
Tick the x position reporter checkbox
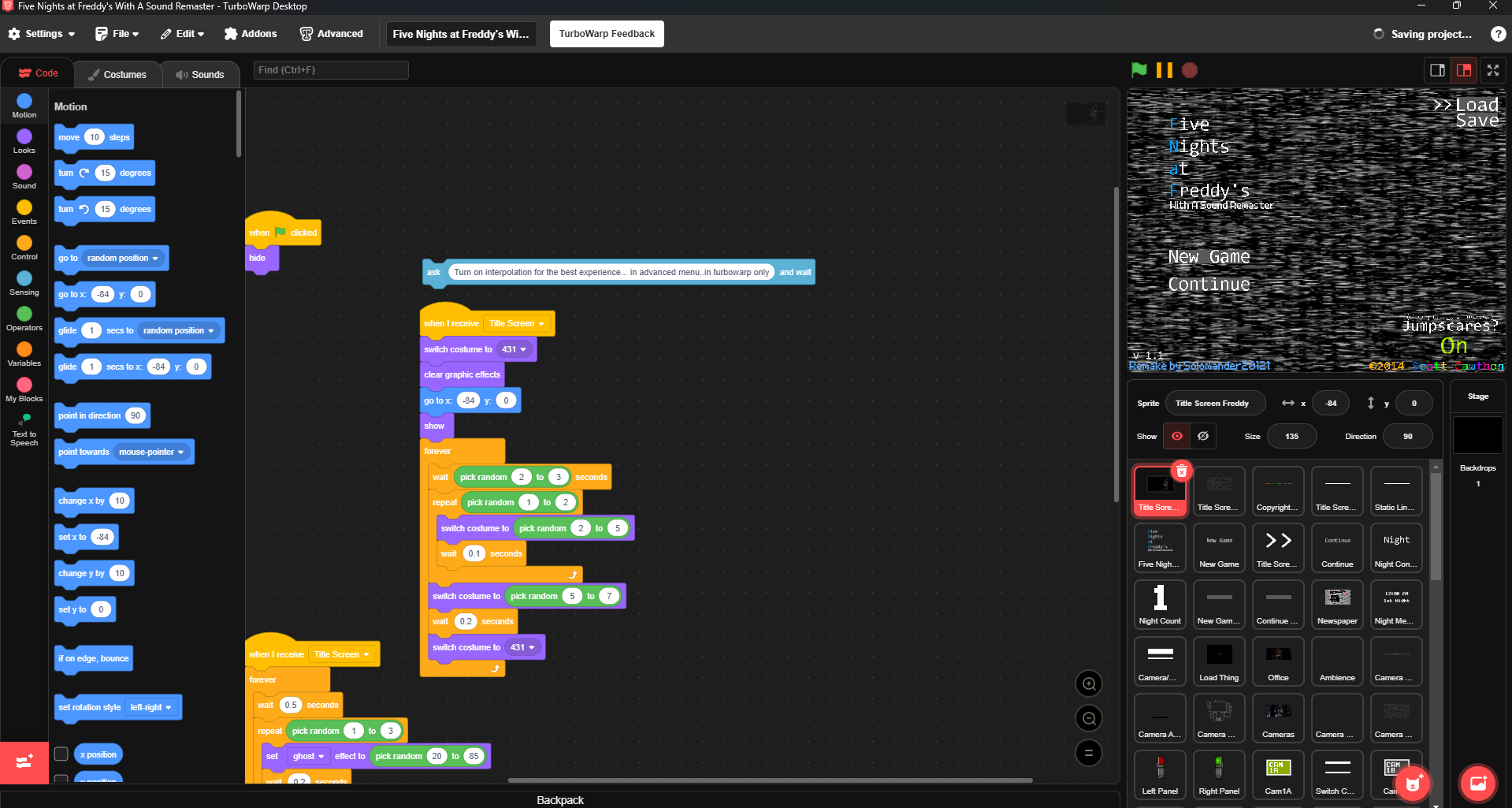tap(61, 754)
